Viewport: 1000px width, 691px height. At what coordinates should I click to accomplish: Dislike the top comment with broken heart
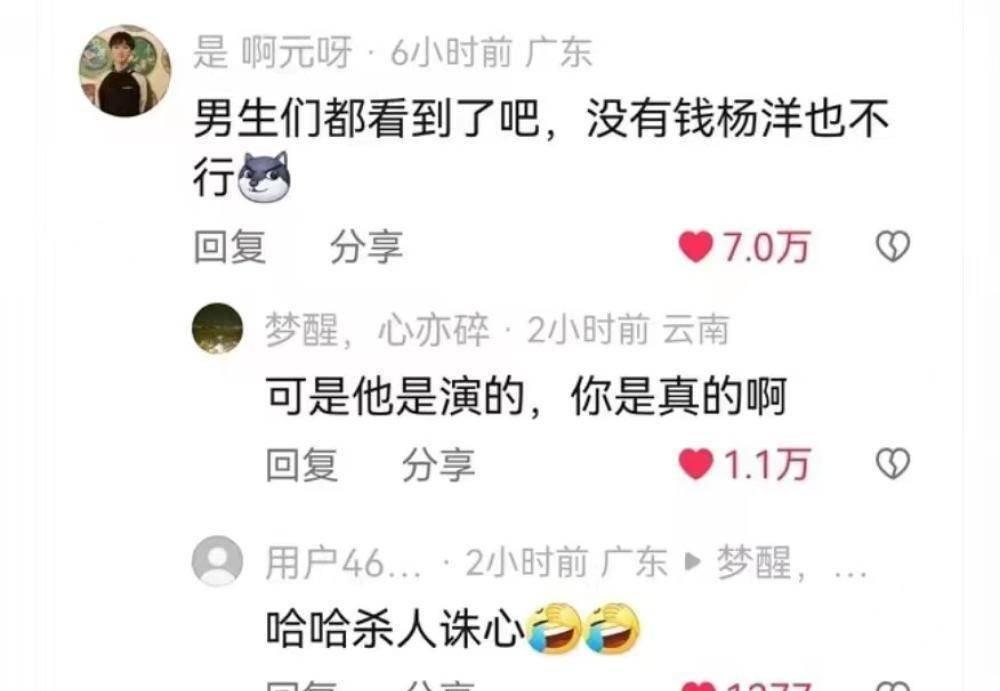click(x=893, y=246)
